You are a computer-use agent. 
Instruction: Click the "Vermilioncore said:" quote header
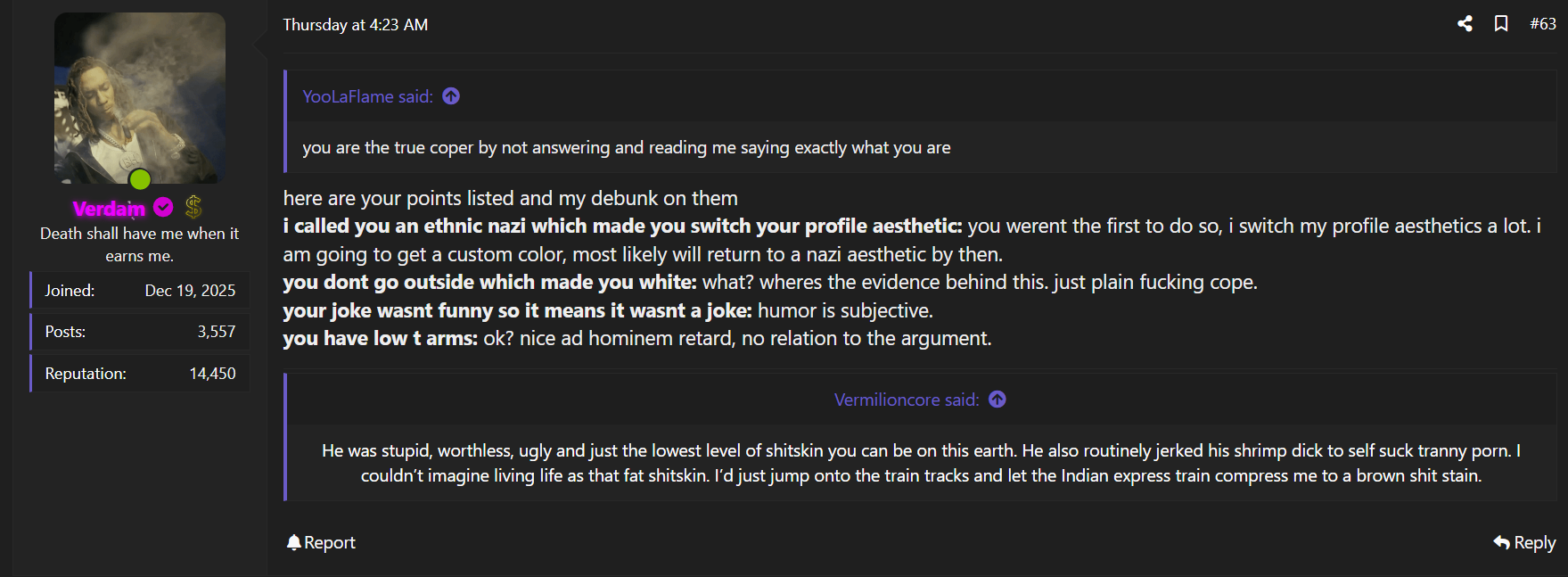tap(906, 400)
